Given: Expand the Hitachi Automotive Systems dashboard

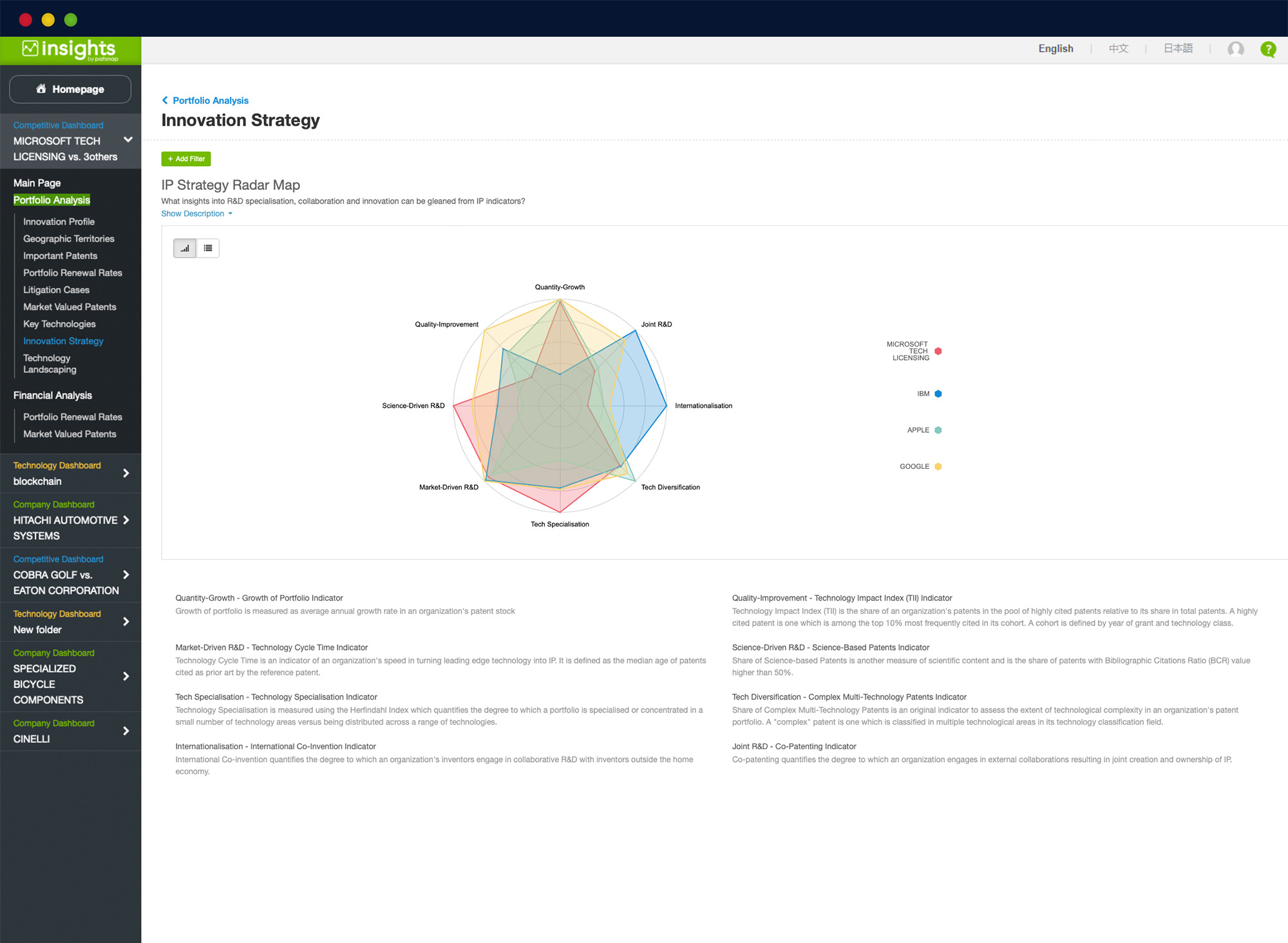Looking at the screenshot, I should coord(130,520).
